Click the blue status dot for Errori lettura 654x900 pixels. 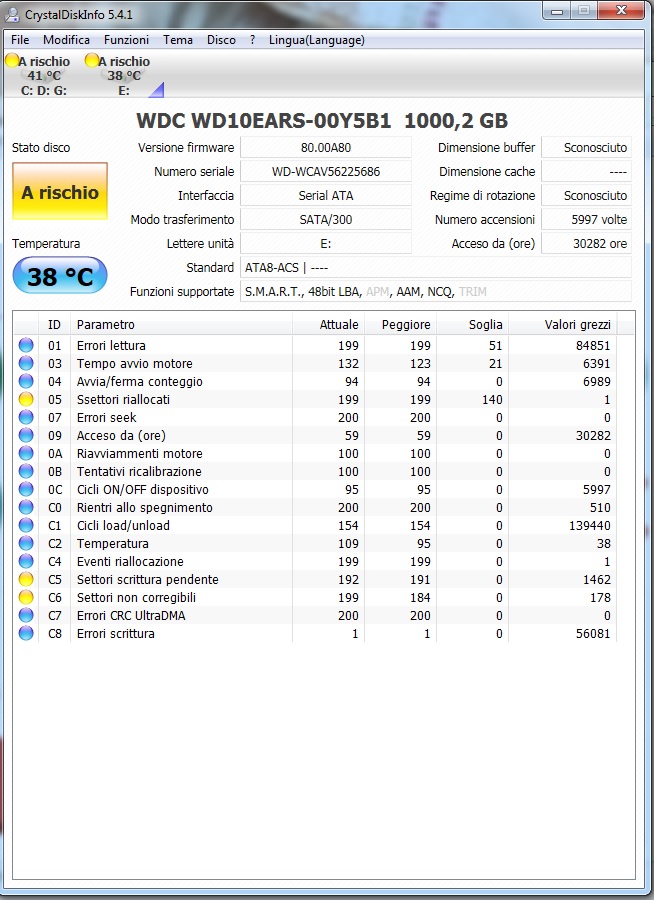pos(26,345)
